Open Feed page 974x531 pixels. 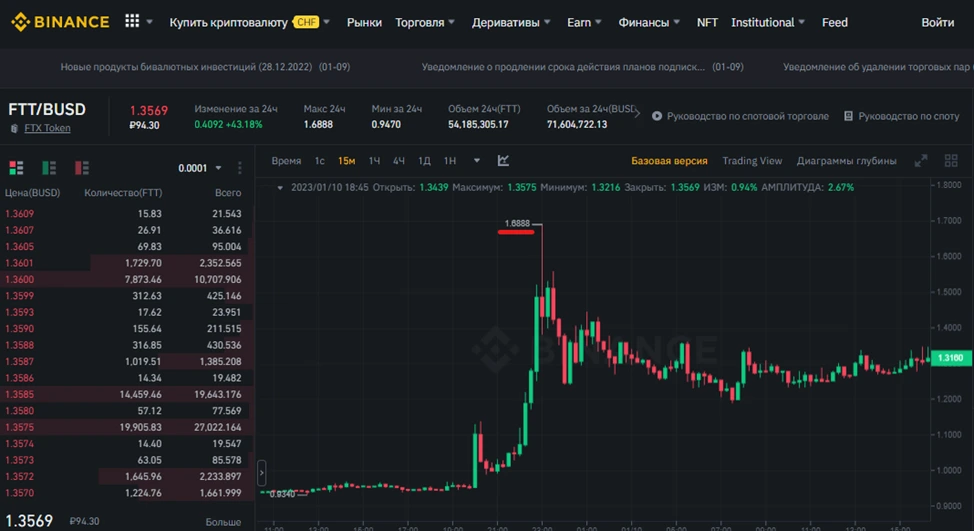[834, 22]
